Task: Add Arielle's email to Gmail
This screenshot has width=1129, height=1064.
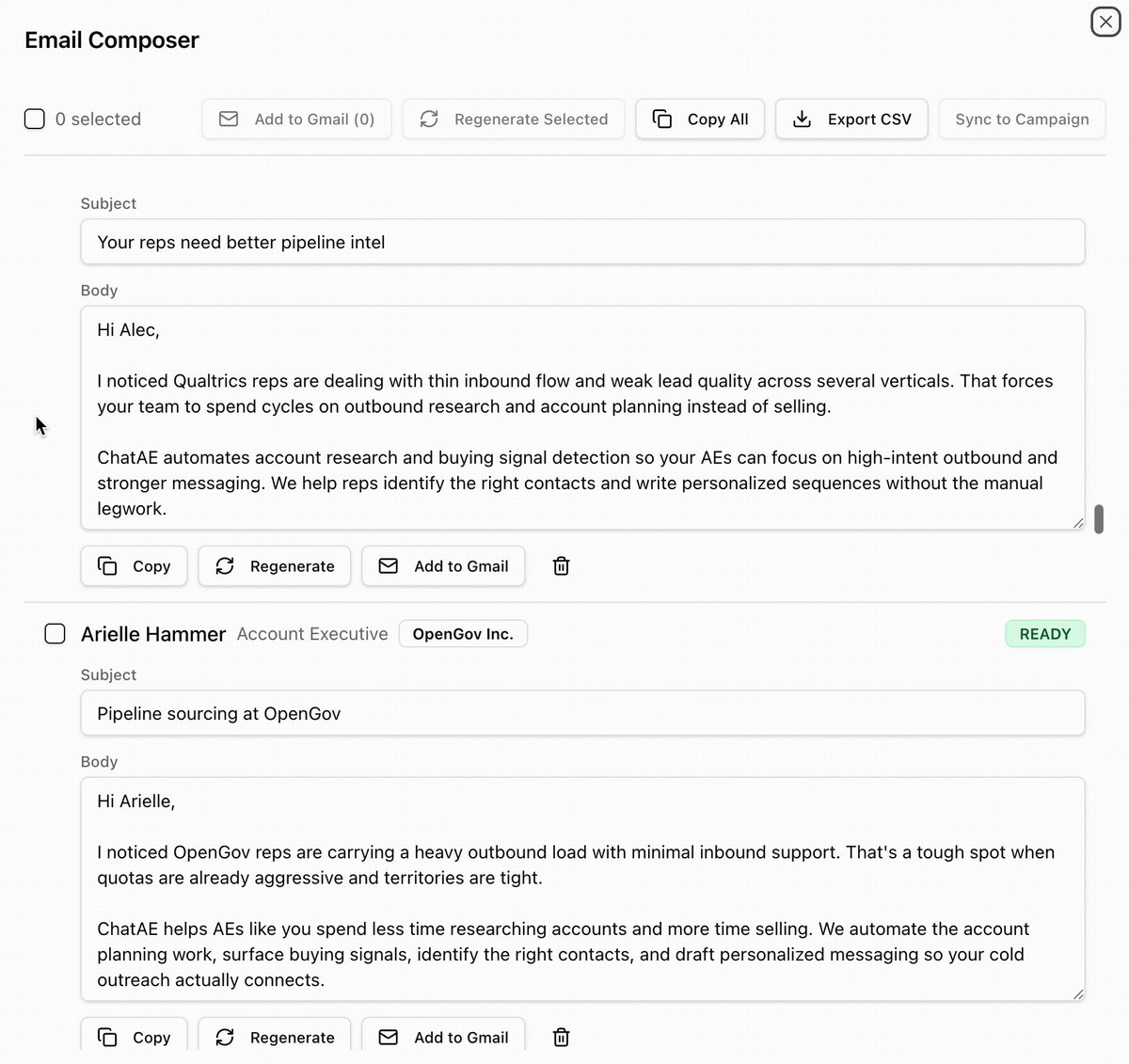Action: [x=443, y=1037]
